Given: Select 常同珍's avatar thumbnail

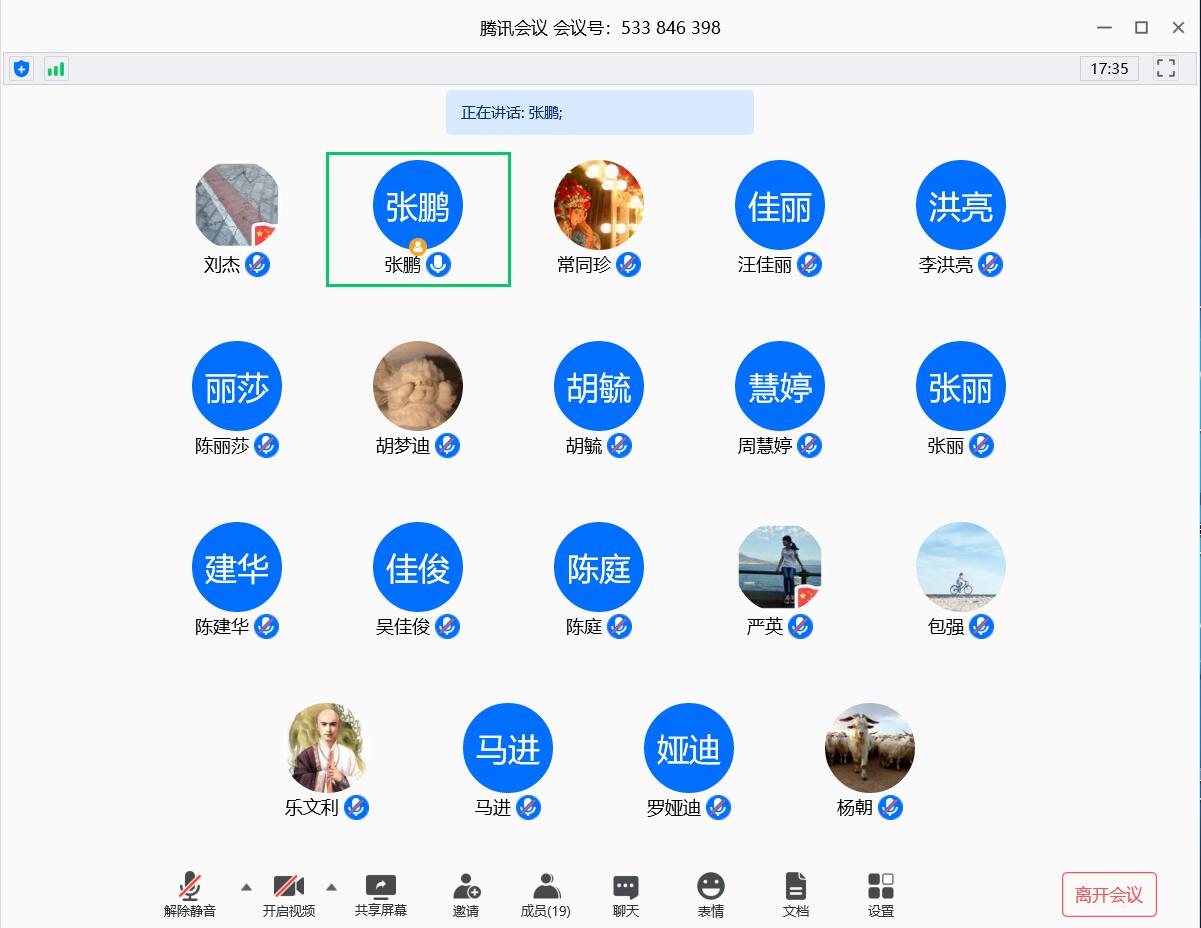Looking at the screenshot, I should pos(598,205).
